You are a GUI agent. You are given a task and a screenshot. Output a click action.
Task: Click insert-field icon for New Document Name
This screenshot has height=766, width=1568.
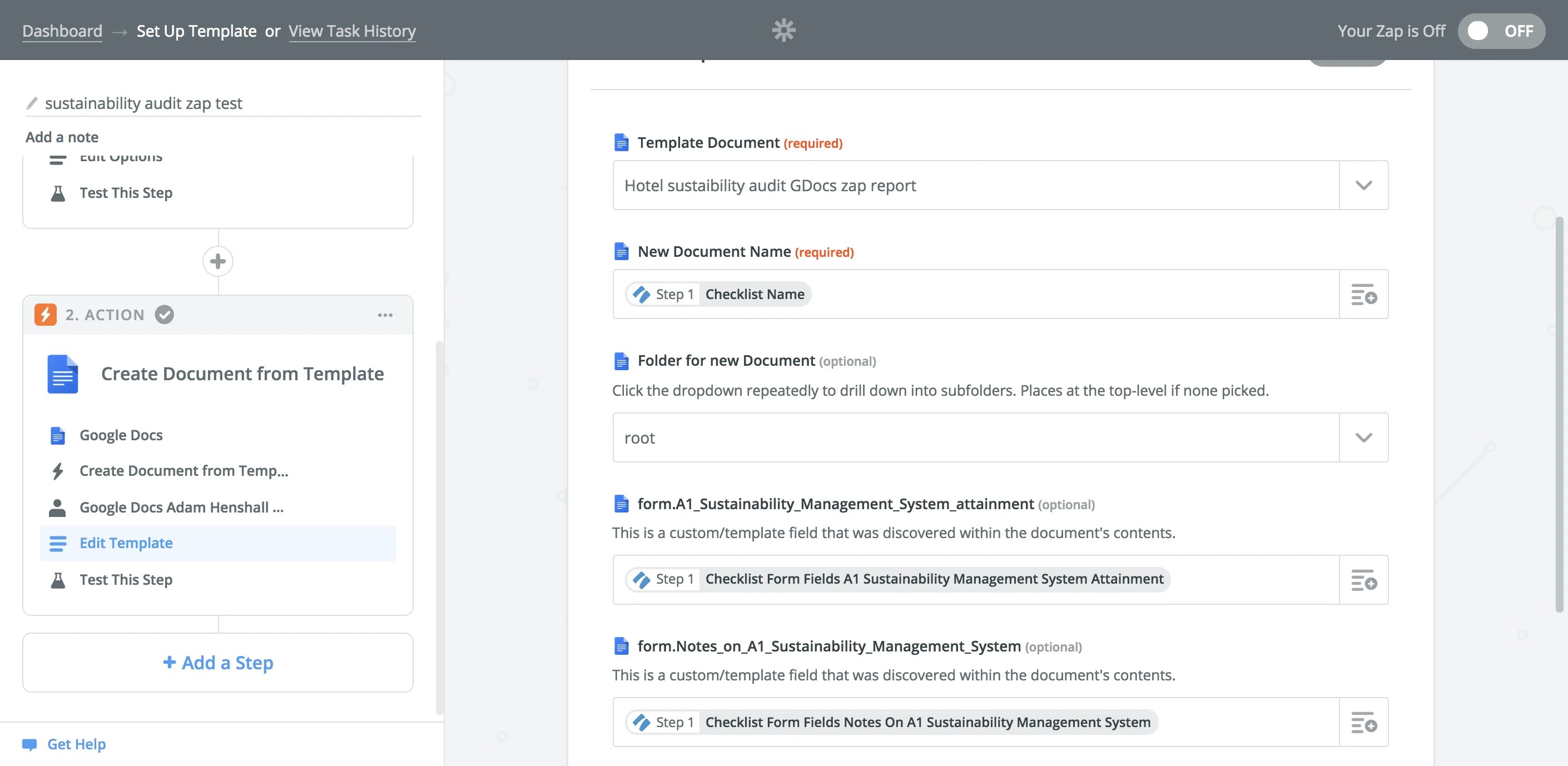(x=1363, y=295)
